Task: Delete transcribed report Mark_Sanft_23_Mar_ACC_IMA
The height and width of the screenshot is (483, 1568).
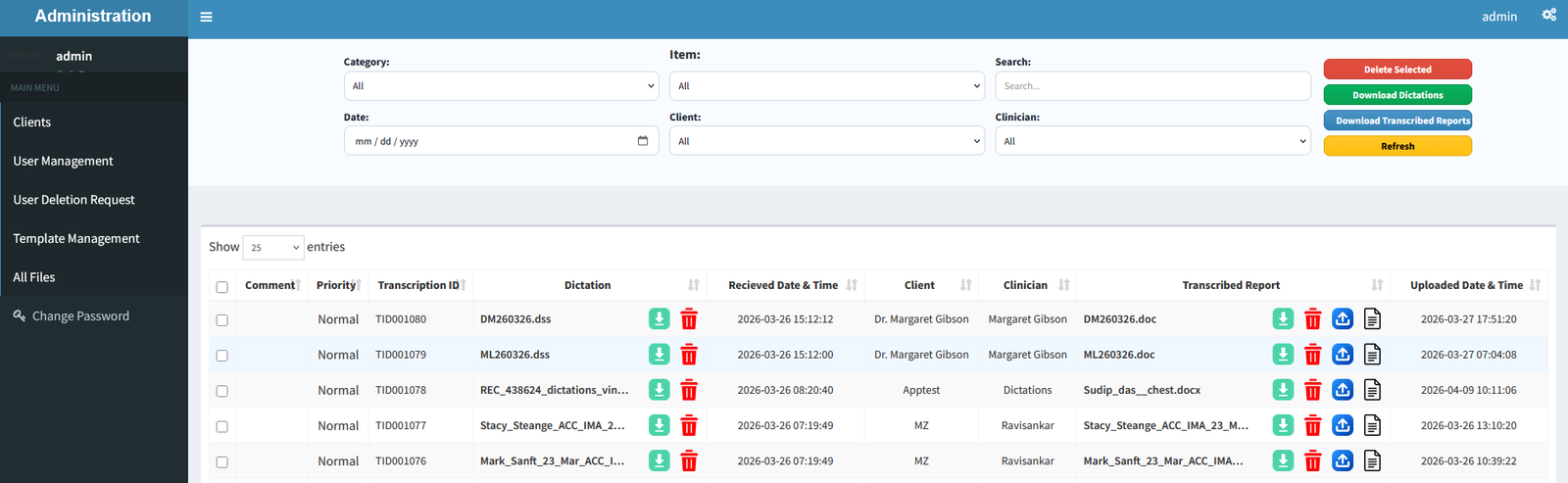Action: coord(1313,460)
